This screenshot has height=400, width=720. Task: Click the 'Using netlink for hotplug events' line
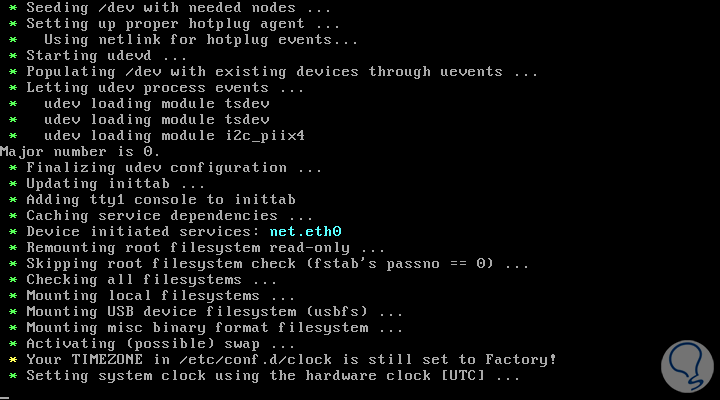click(x=200, y=39)
